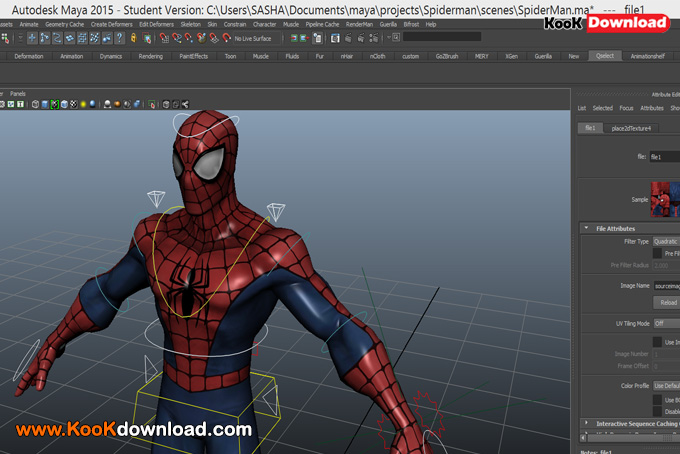
Task: Toggle multisample anti-aliasing icon
Action: [127, 104]
